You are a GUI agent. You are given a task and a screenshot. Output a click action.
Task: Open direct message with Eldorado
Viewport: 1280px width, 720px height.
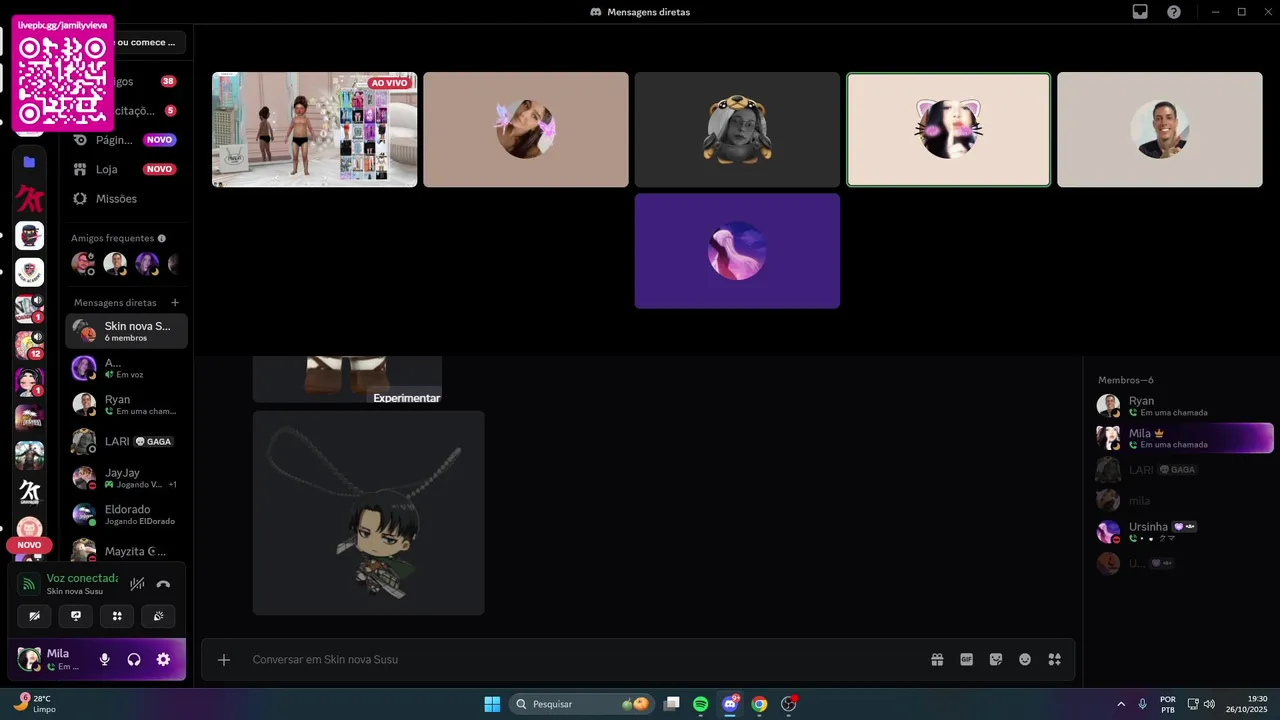point(126,515)
